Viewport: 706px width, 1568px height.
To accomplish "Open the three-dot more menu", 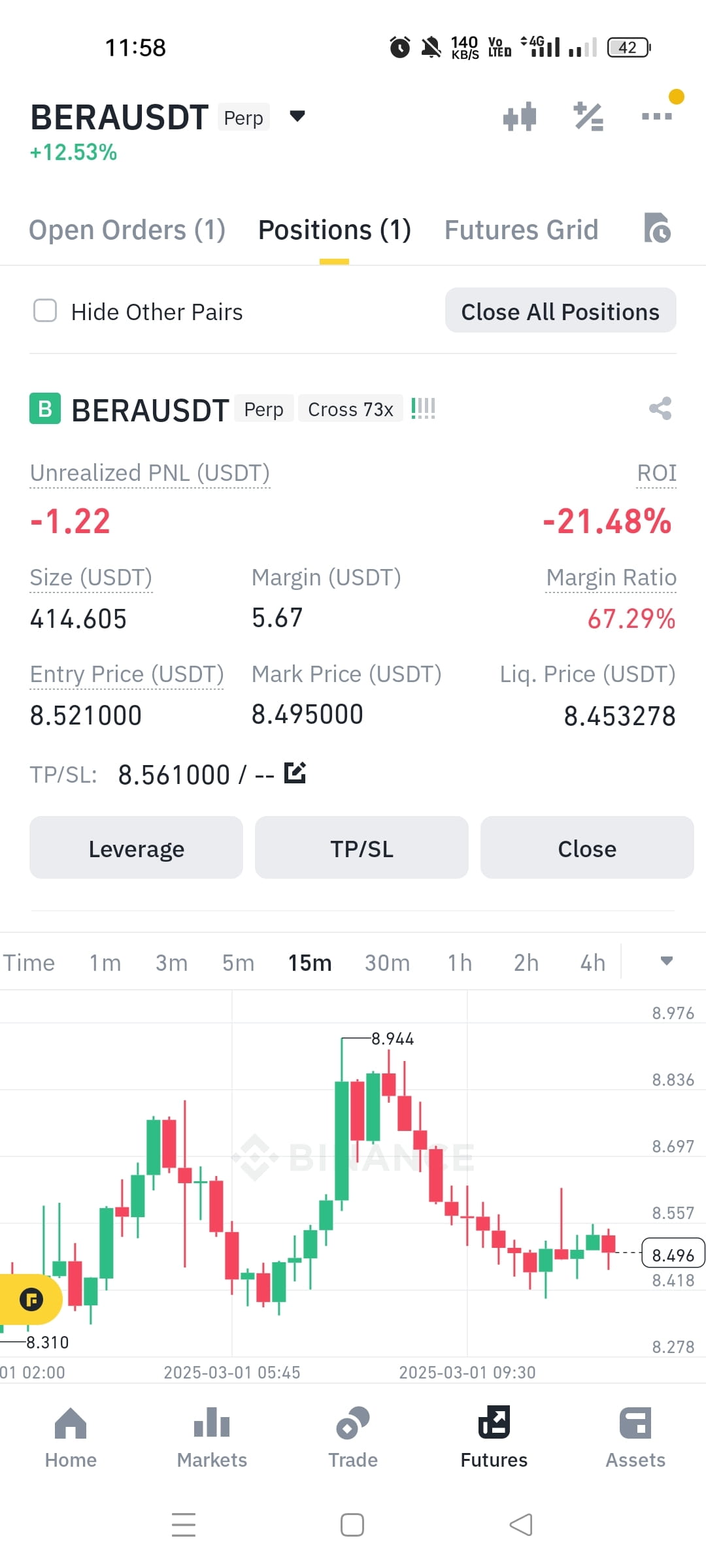I will pos(657,116).
